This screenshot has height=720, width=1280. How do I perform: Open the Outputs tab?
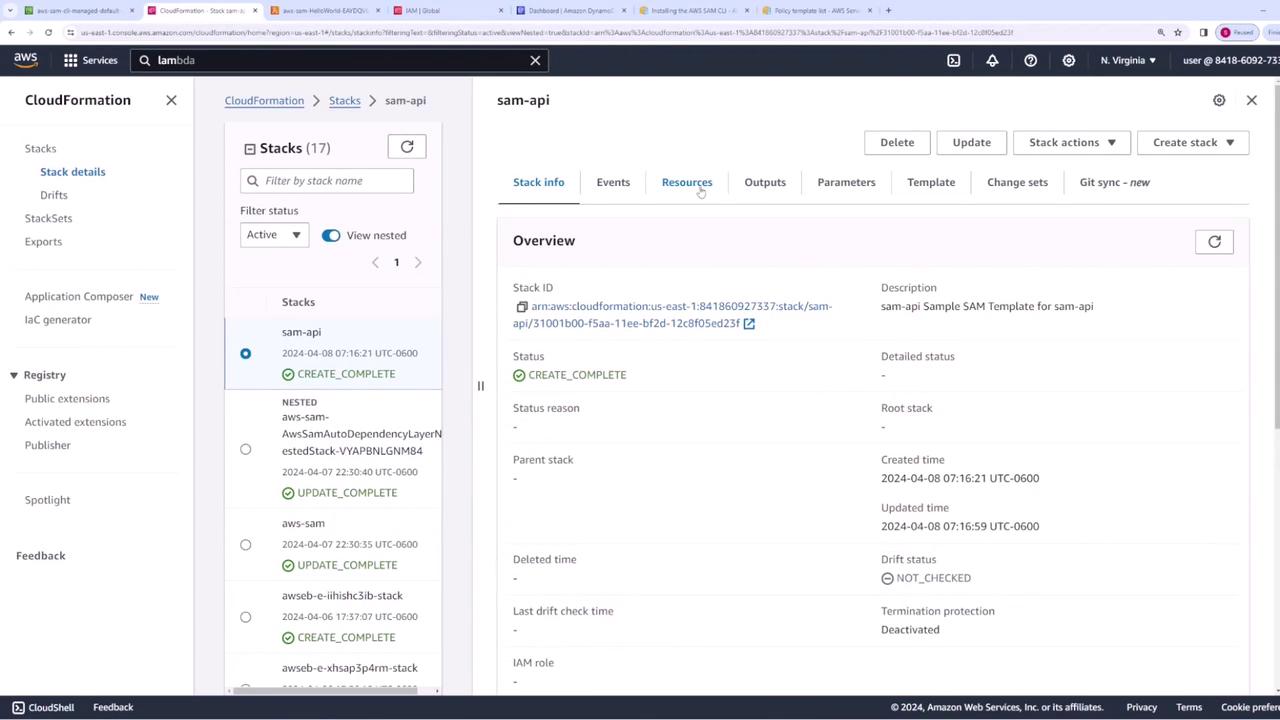point(765,182)
